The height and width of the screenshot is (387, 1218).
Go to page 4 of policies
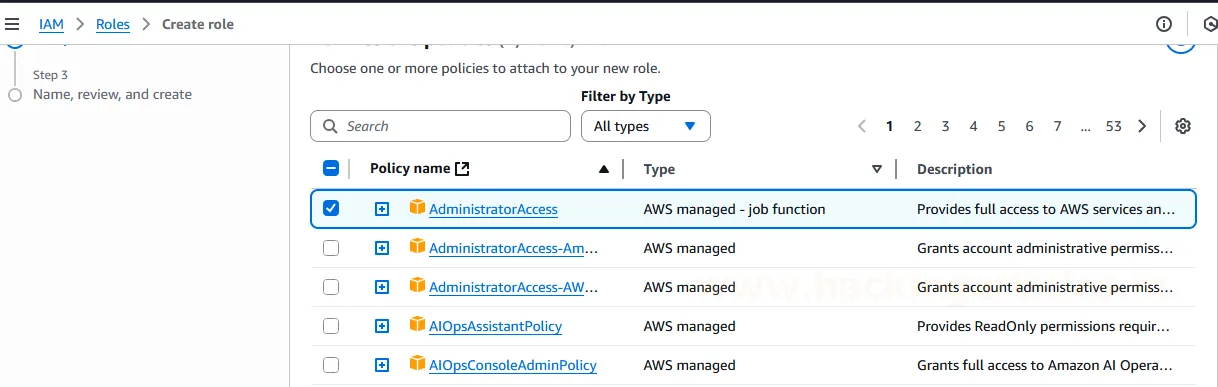pyautogui.click(x=973, y=126)
